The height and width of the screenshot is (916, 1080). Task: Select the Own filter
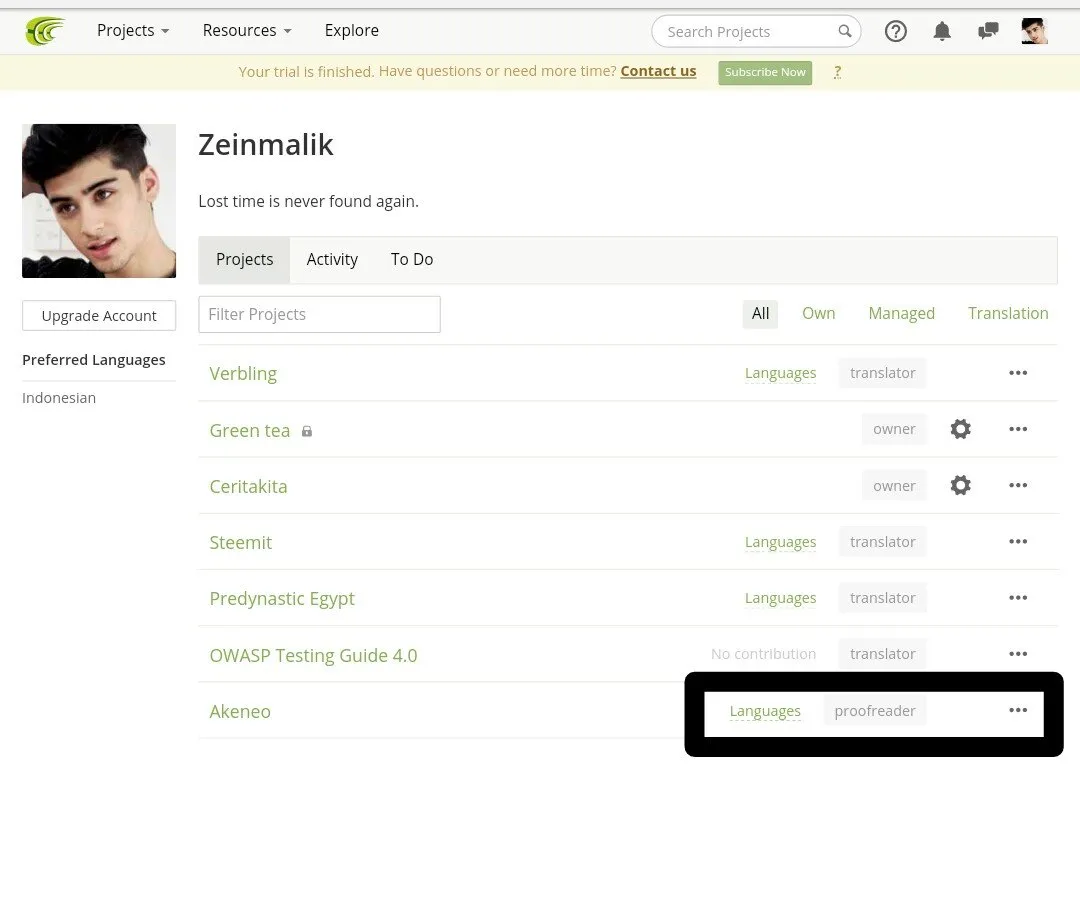(x=818, y=314)
